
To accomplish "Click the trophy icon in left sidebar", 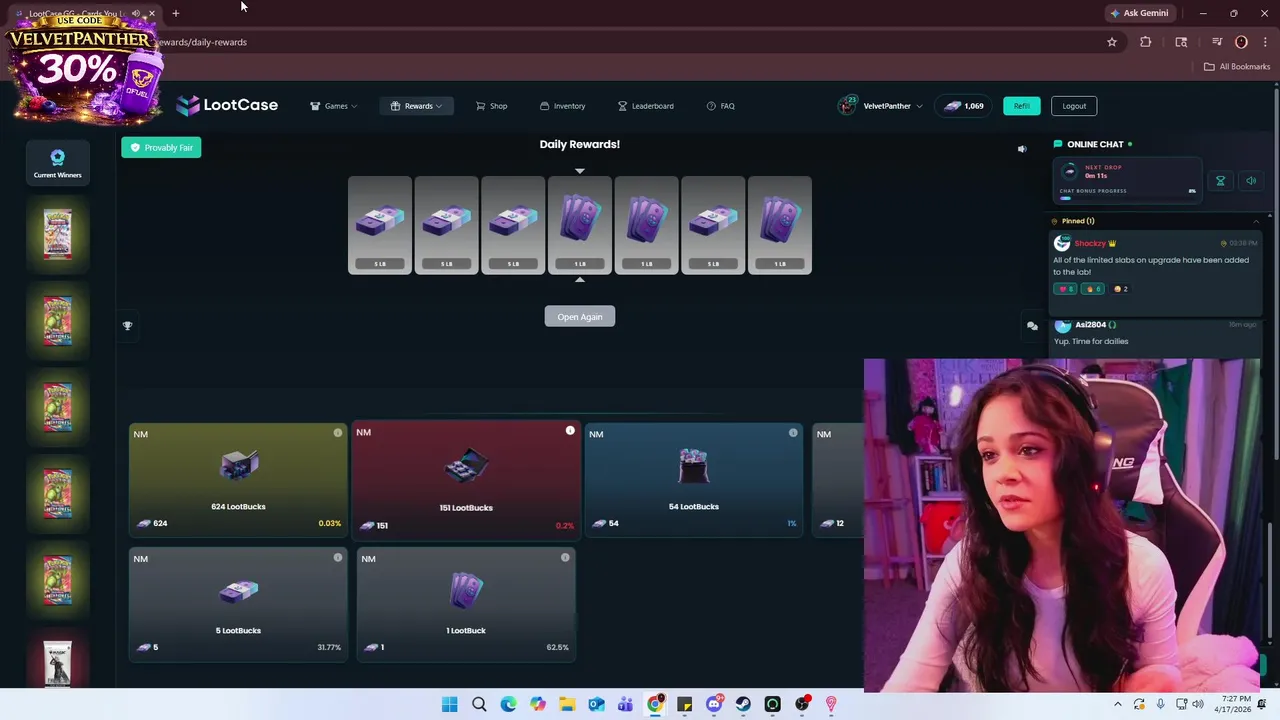I will pyautogui.click(x=127, y=326).
